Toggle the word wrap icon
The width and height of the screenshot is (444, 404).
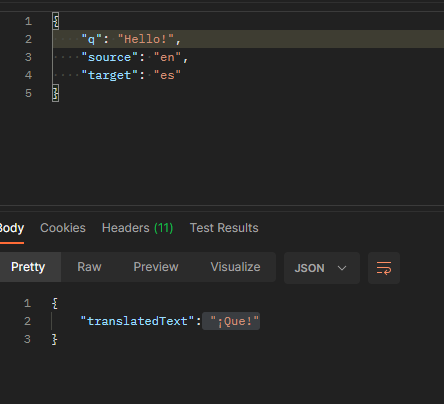pyautogui.click(x=384, y=268)
